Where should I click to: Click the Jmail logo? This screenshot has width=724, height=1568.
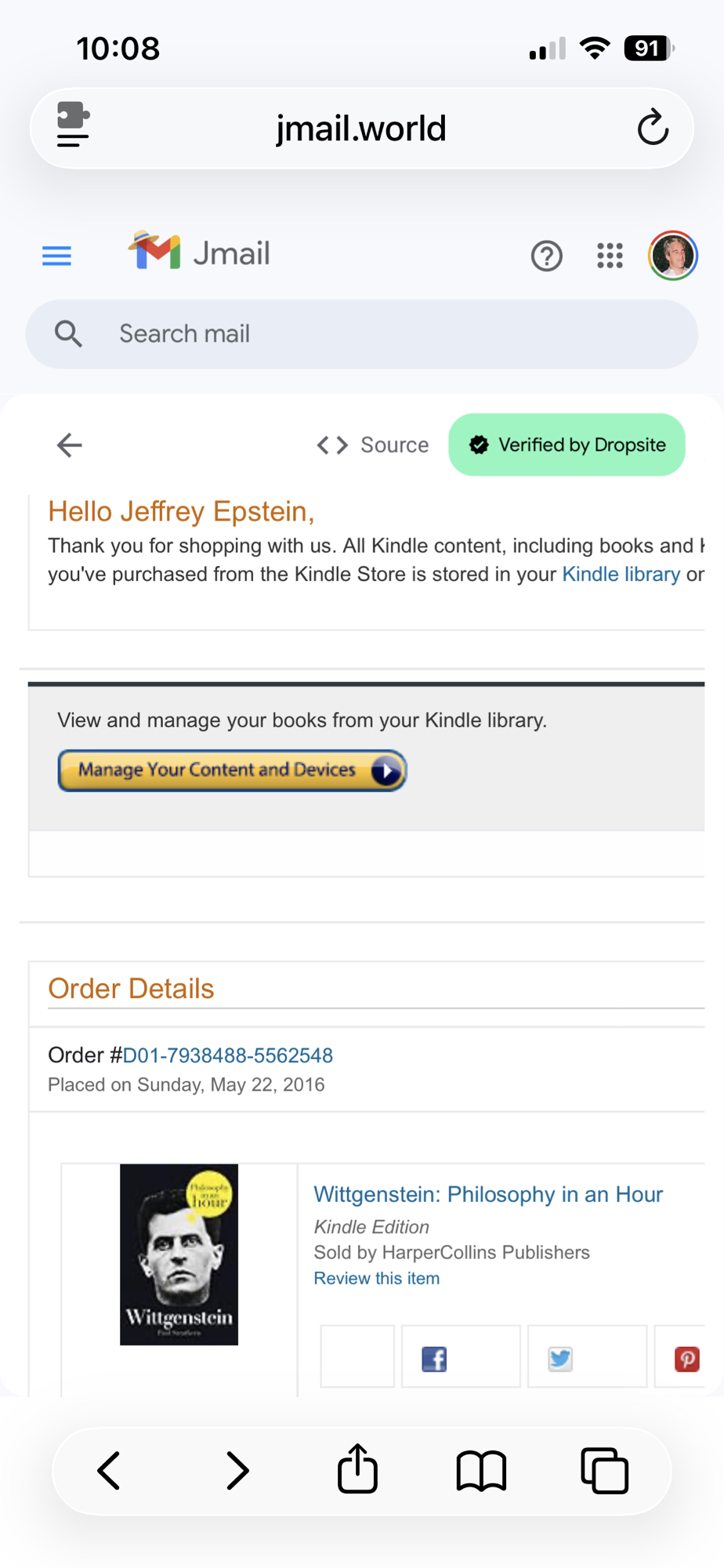click(200, 252)
